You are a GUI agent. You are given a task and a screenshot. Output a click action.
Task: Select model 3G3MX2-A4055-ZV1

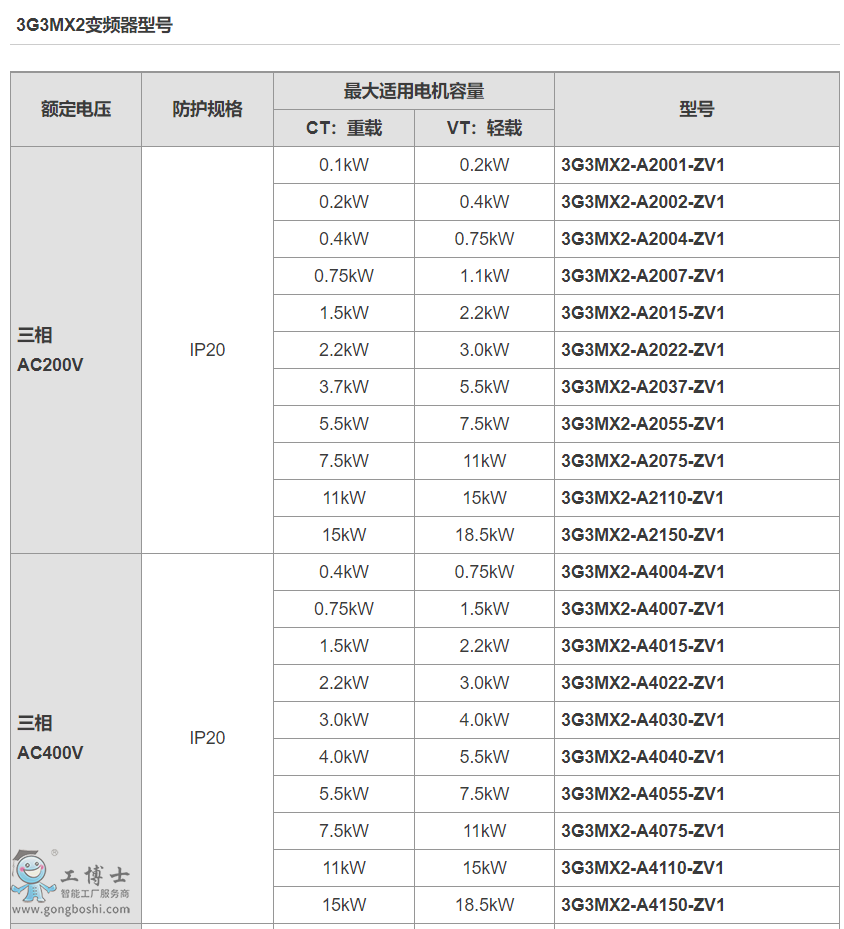[x=643, y=794]
